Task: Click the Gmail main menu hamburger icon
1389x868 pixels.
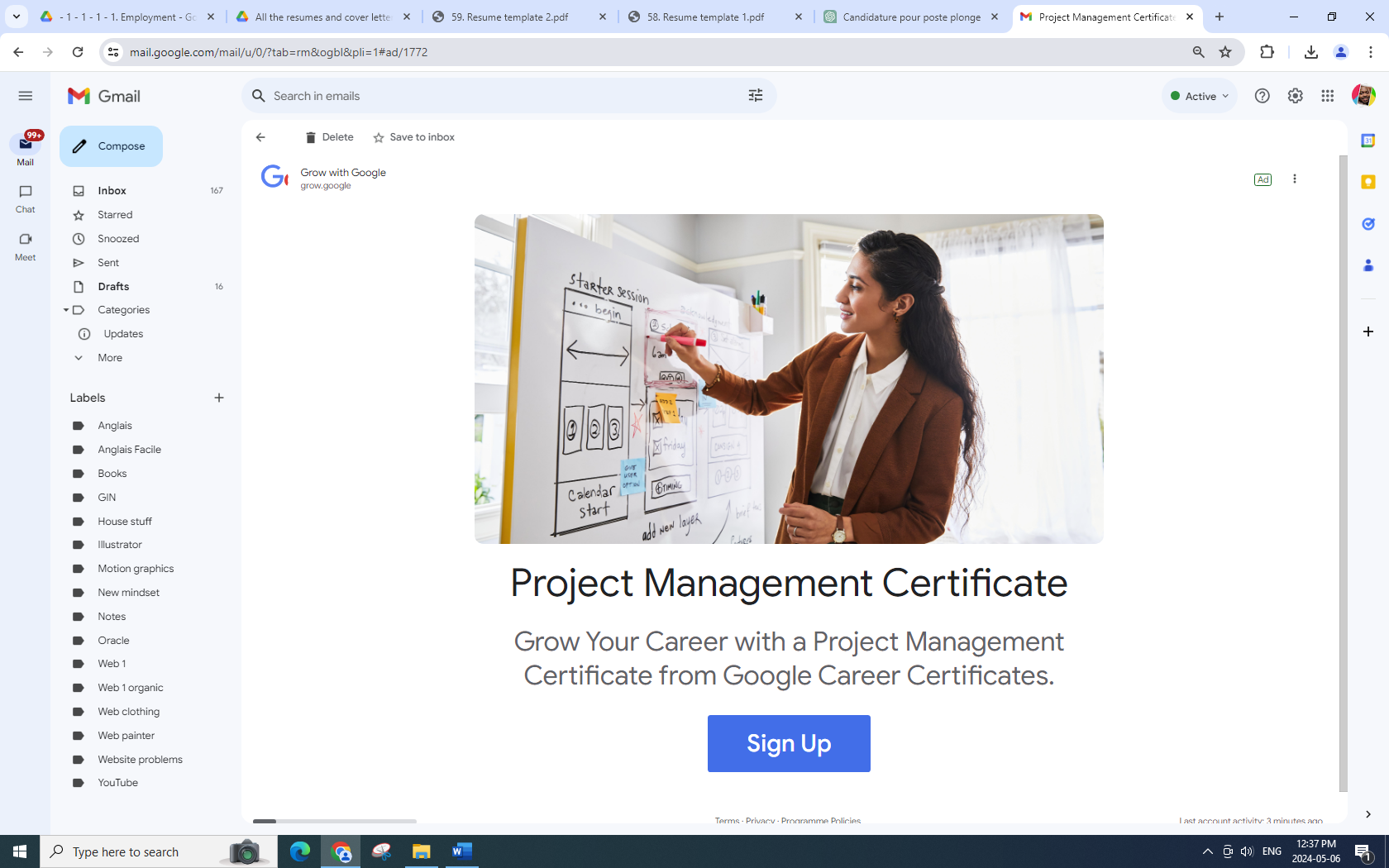Action: (26, 96)
